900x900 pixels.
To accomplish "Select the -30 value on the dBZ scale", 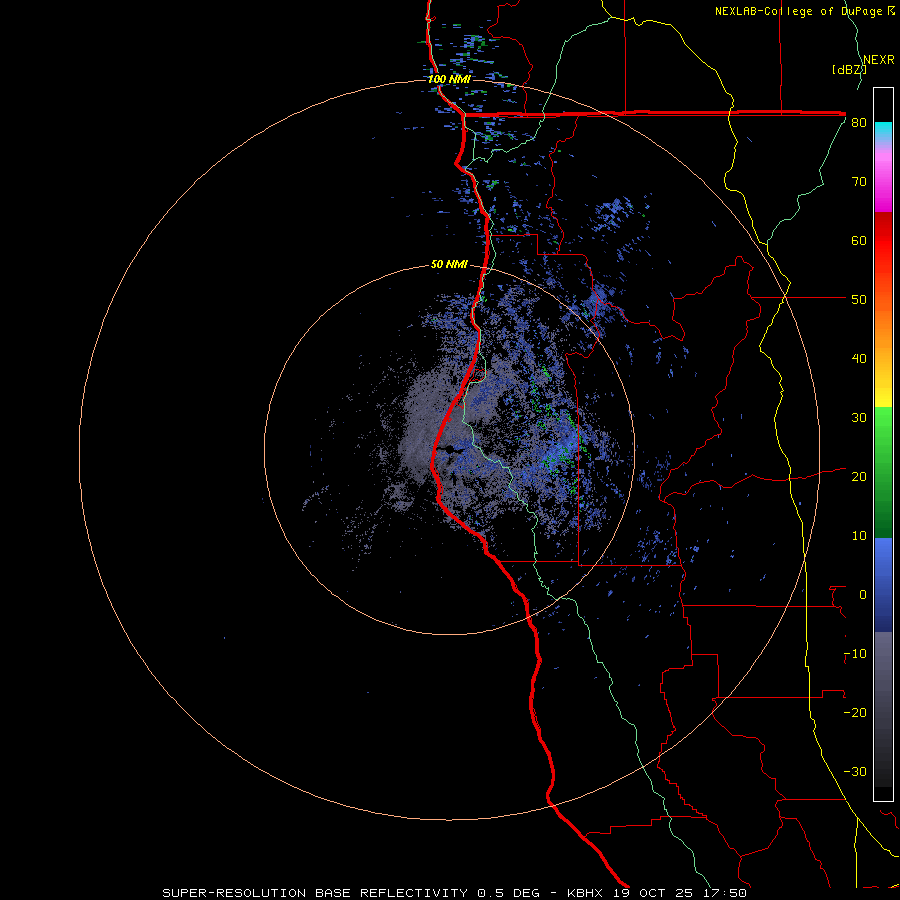I will pos(855,772).
